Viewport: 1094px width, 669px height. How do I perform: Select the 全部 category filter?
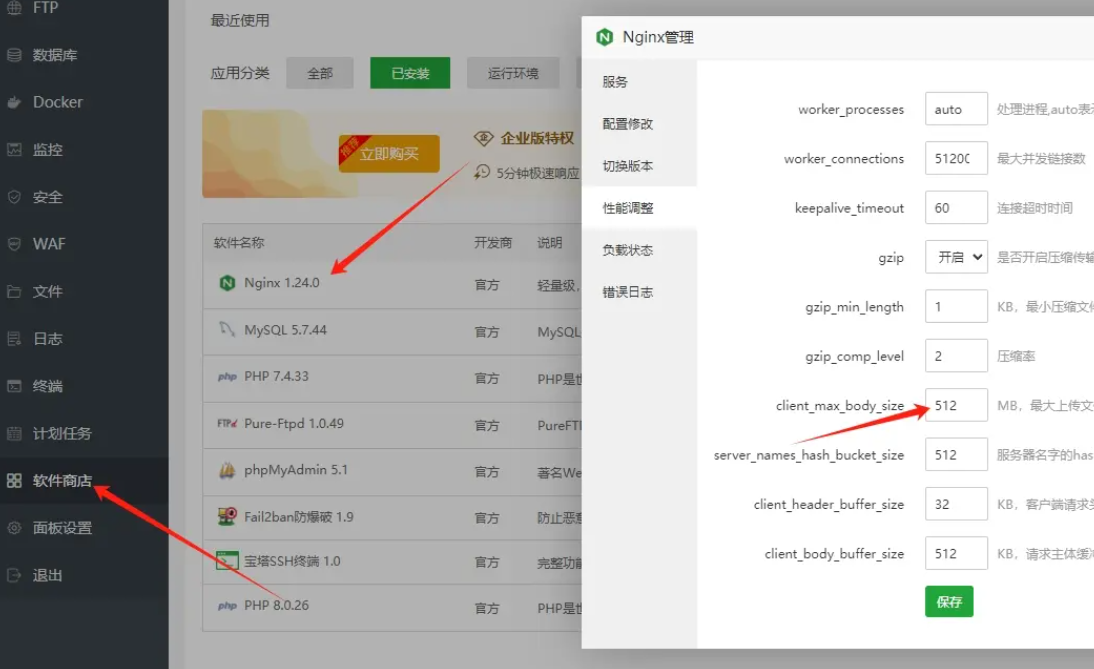tap(320, 73)
